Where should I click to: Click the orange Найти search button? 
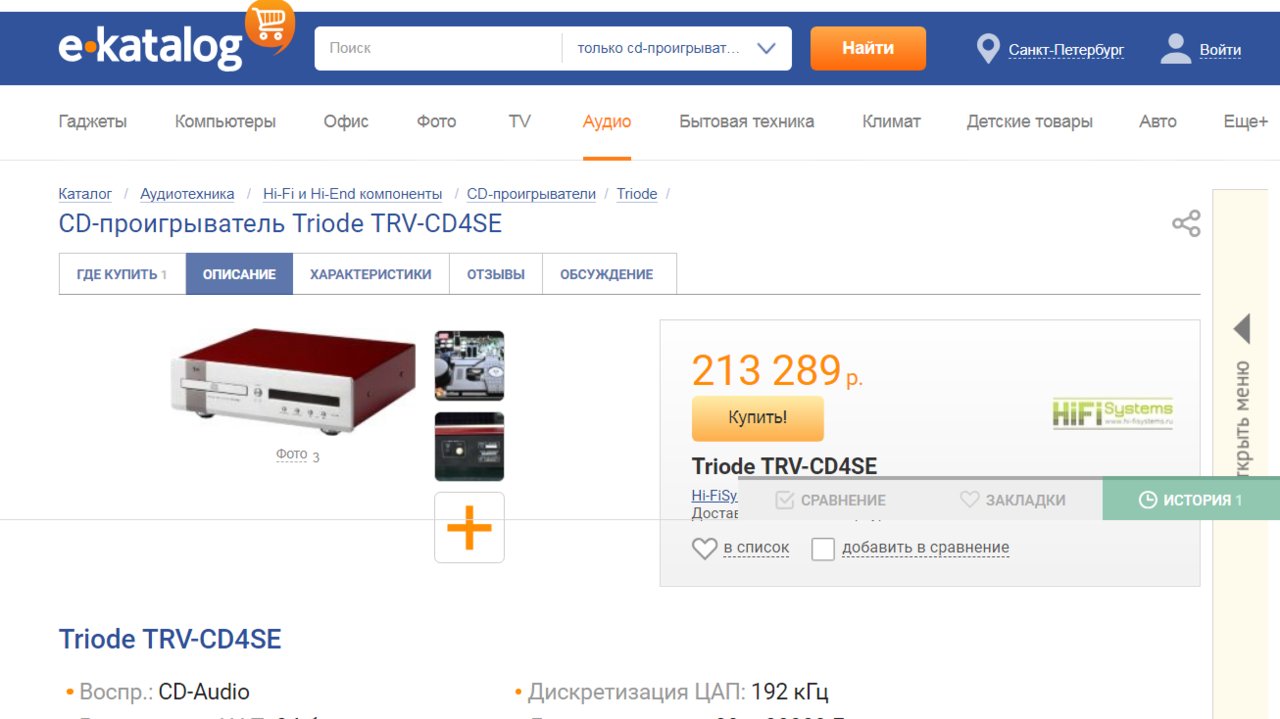pyautogui.click(x=868, y=48)
